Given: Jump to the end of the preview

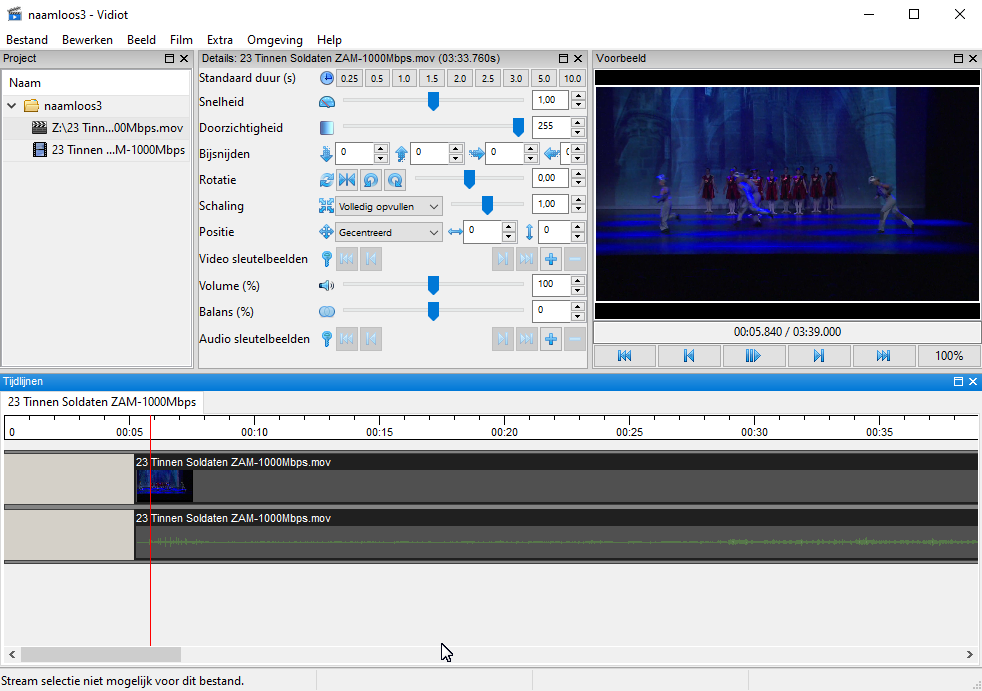Looking at the screenshot, I should (x=883, y=356).
